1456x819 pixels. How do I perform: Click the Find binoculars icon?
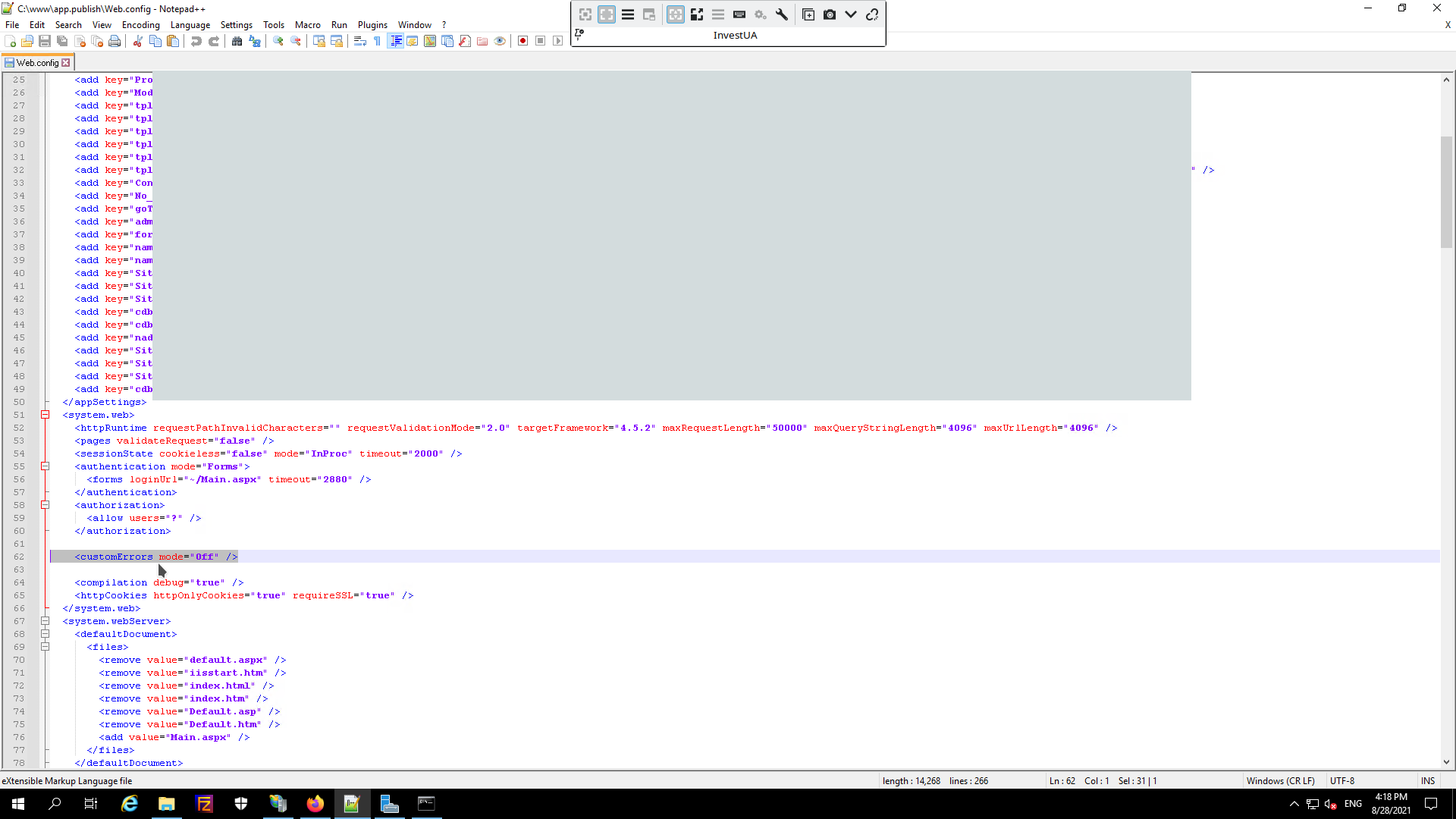pos(237,41)
